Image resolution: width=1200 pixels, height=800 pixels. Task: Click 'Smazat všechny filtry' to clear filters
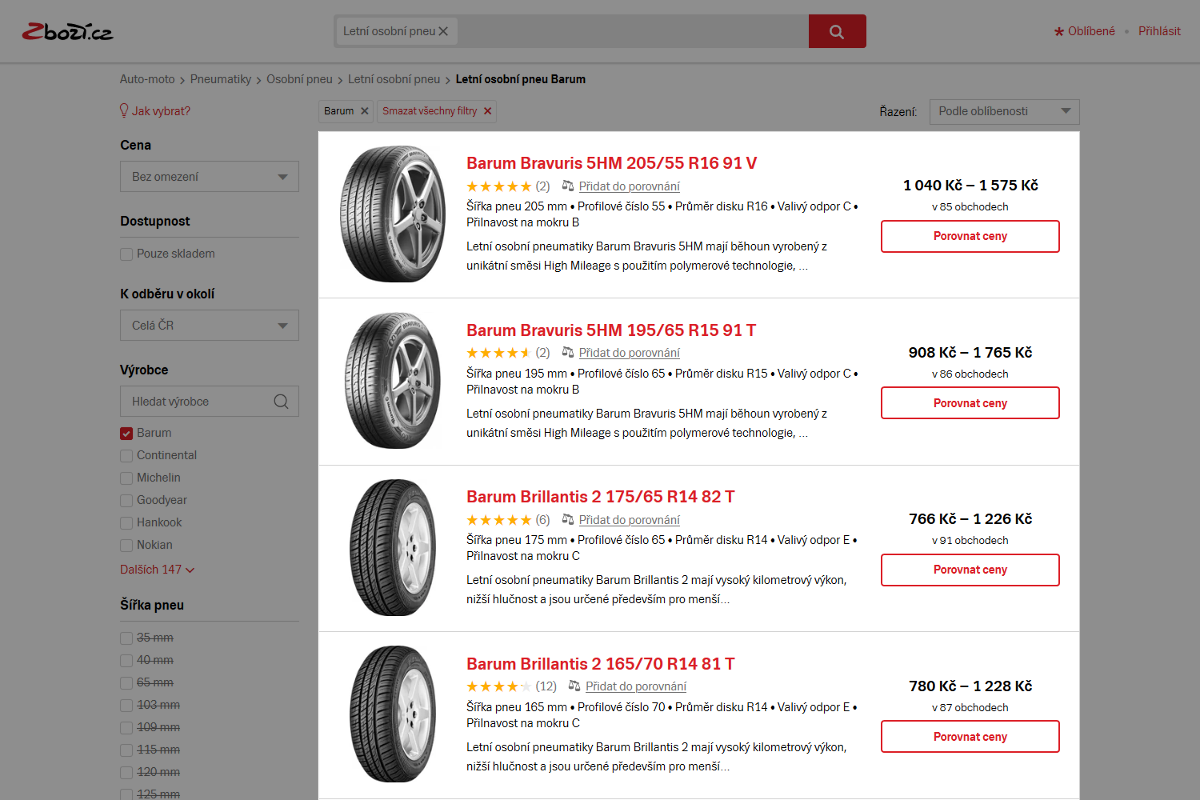pos(430,111)
